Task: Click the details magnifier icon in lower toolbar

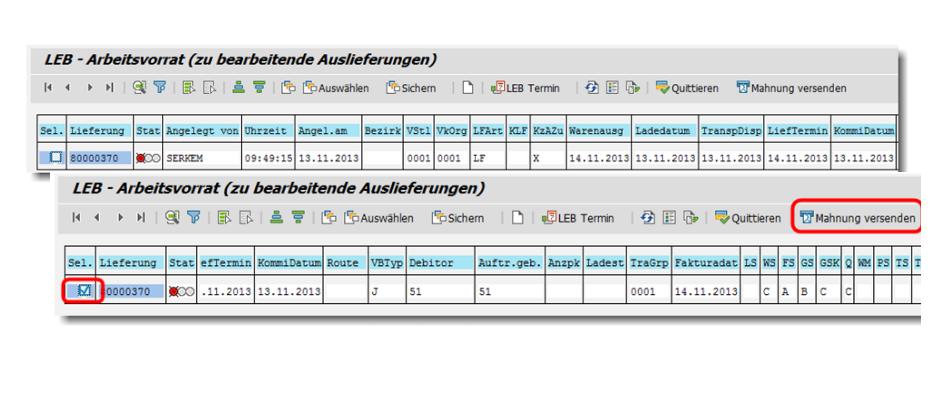Action: 173,218
